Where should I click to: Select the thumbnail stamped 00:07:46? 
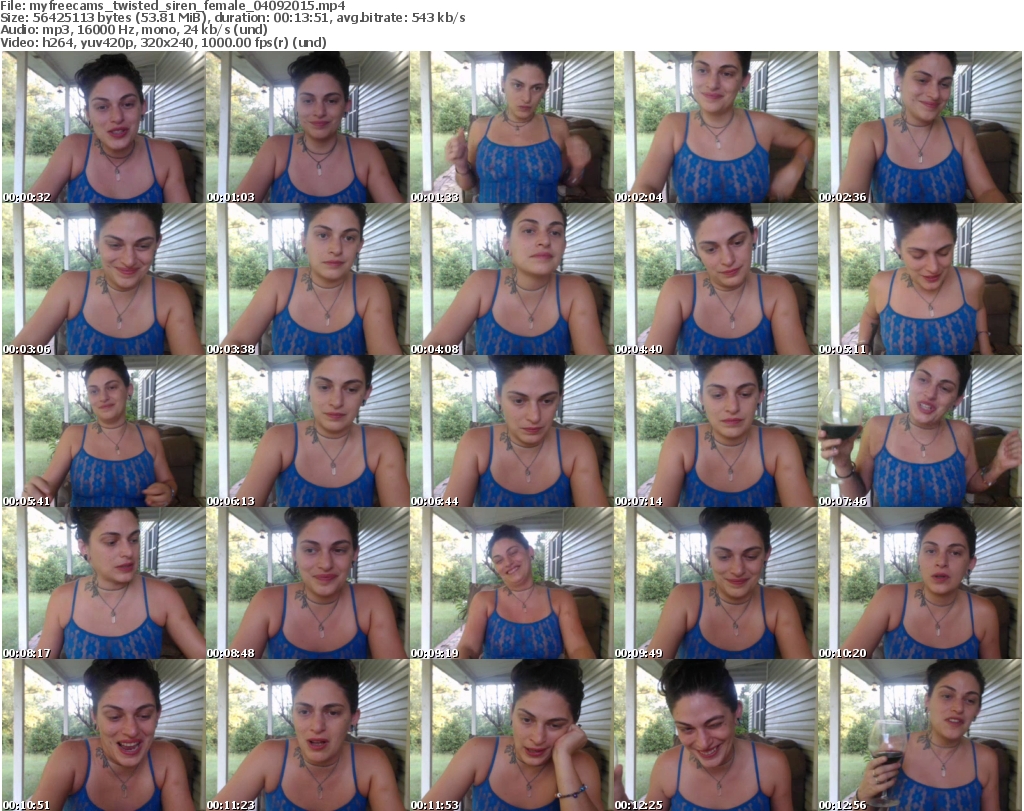click(920, 431)
